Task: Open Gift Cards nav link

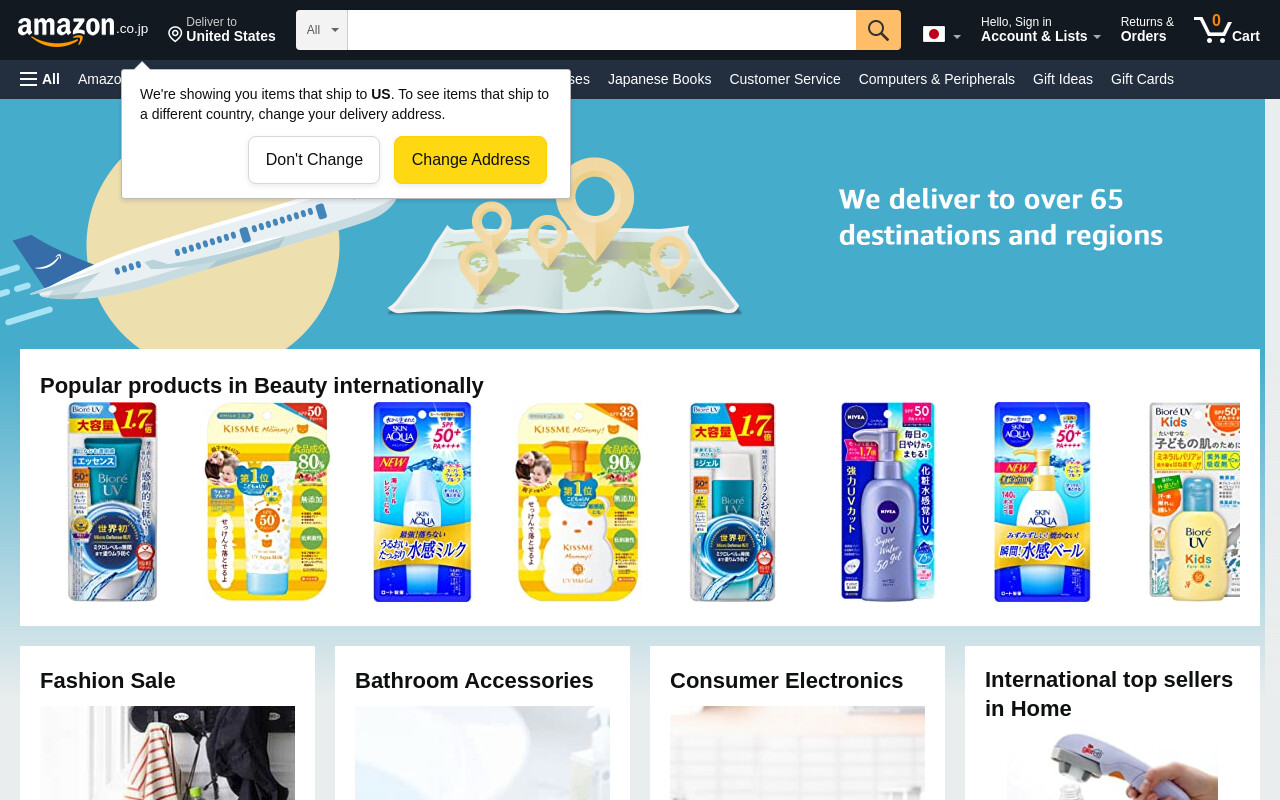Action: coord(1142,79)
